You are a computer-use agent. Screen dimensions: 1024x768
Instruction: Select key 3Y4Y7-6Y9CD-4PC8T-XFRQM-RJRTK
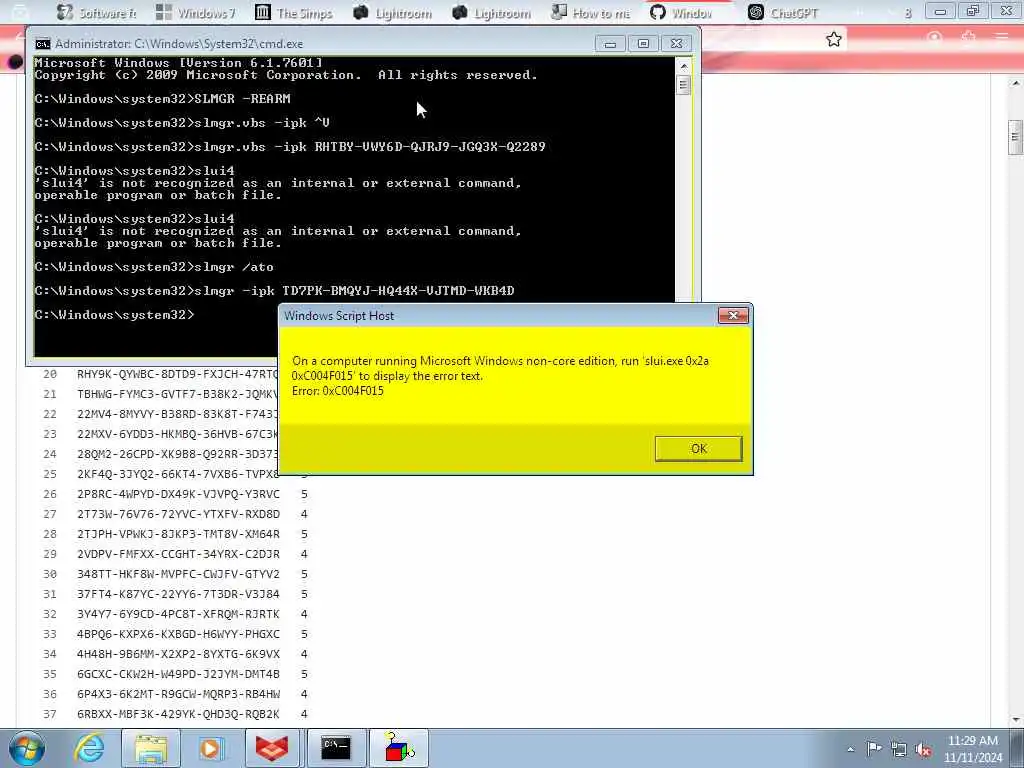(x=178, y=615)
